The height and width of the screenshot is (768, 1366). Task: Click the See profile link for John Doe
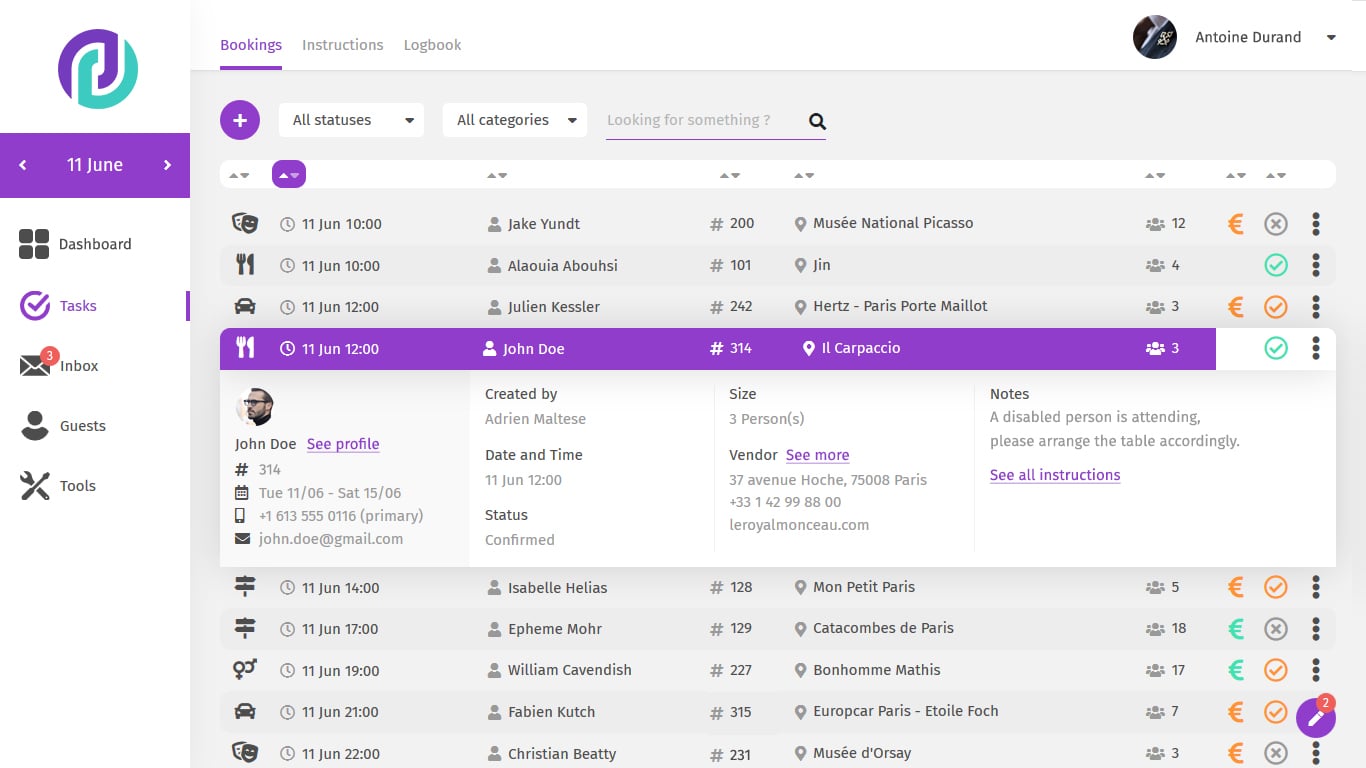pyautogui.click(x=343, y=444)
